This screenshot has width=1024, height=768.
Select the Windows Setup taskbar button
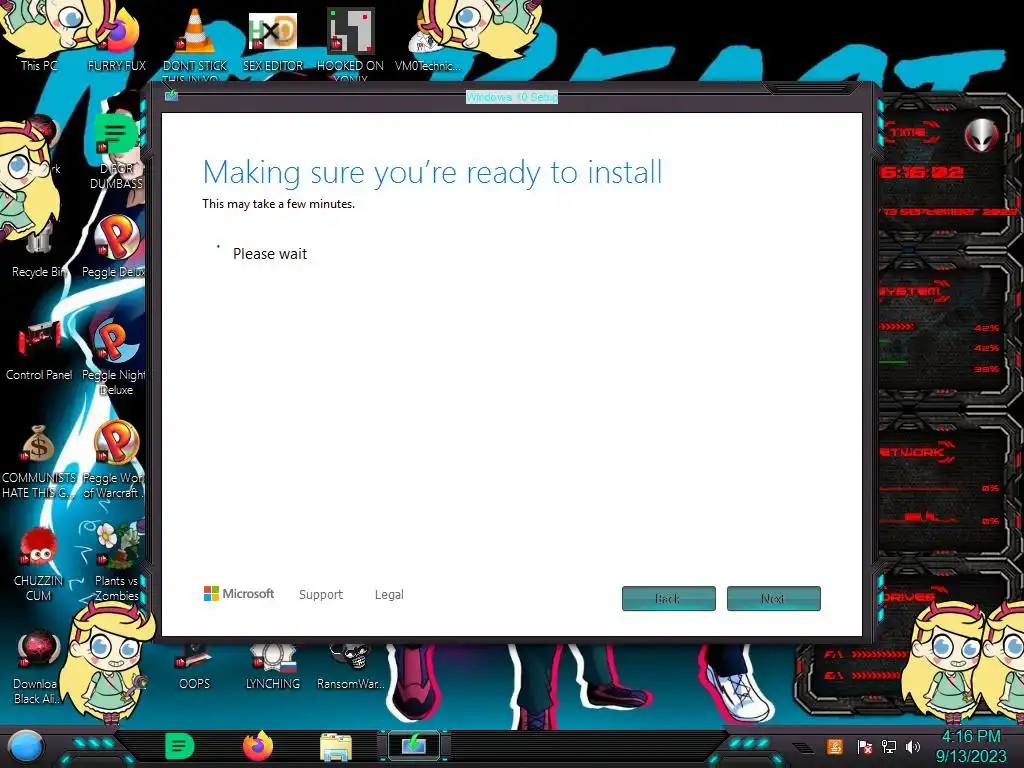point(414,746)
